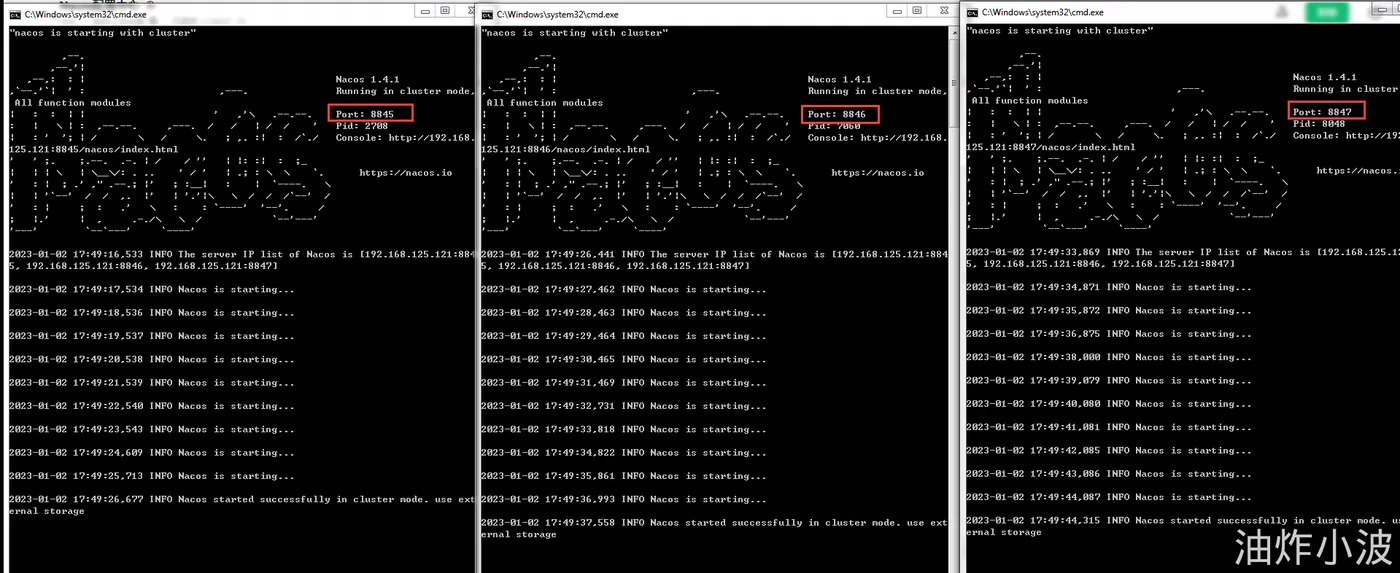Click the log line timestamped 17:49:38,000
Screen dimensions: 1400x573
click(1109, 357)
